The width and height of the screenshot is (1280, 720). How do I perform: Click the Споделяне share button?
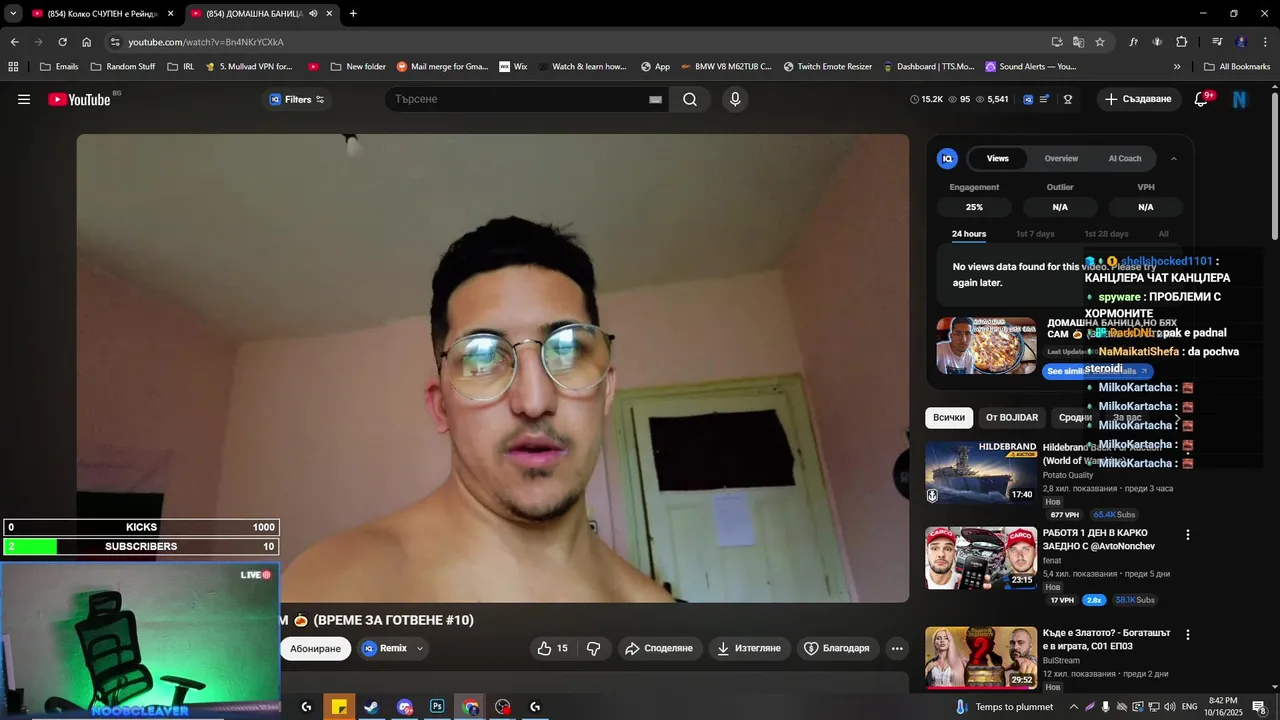coord(660,649)
